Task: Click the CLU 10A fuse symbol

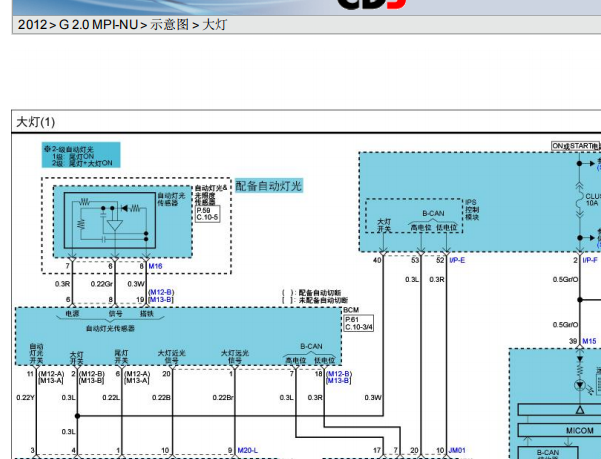Action: 580,200
